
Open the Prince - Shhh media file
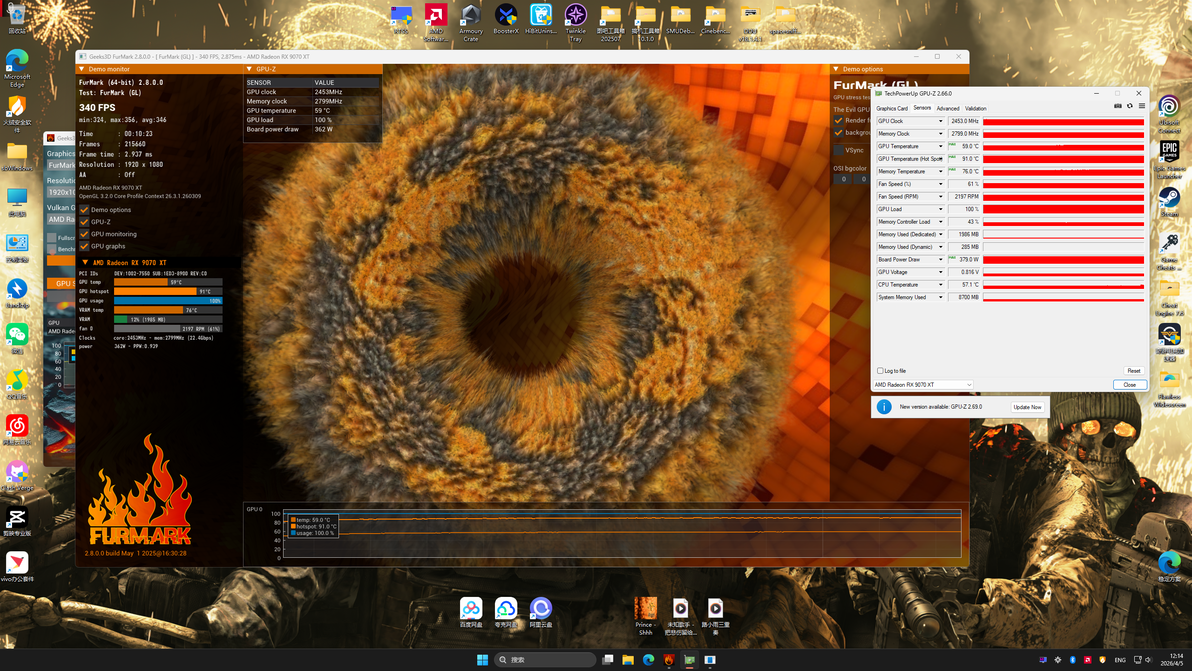[645, 616]
